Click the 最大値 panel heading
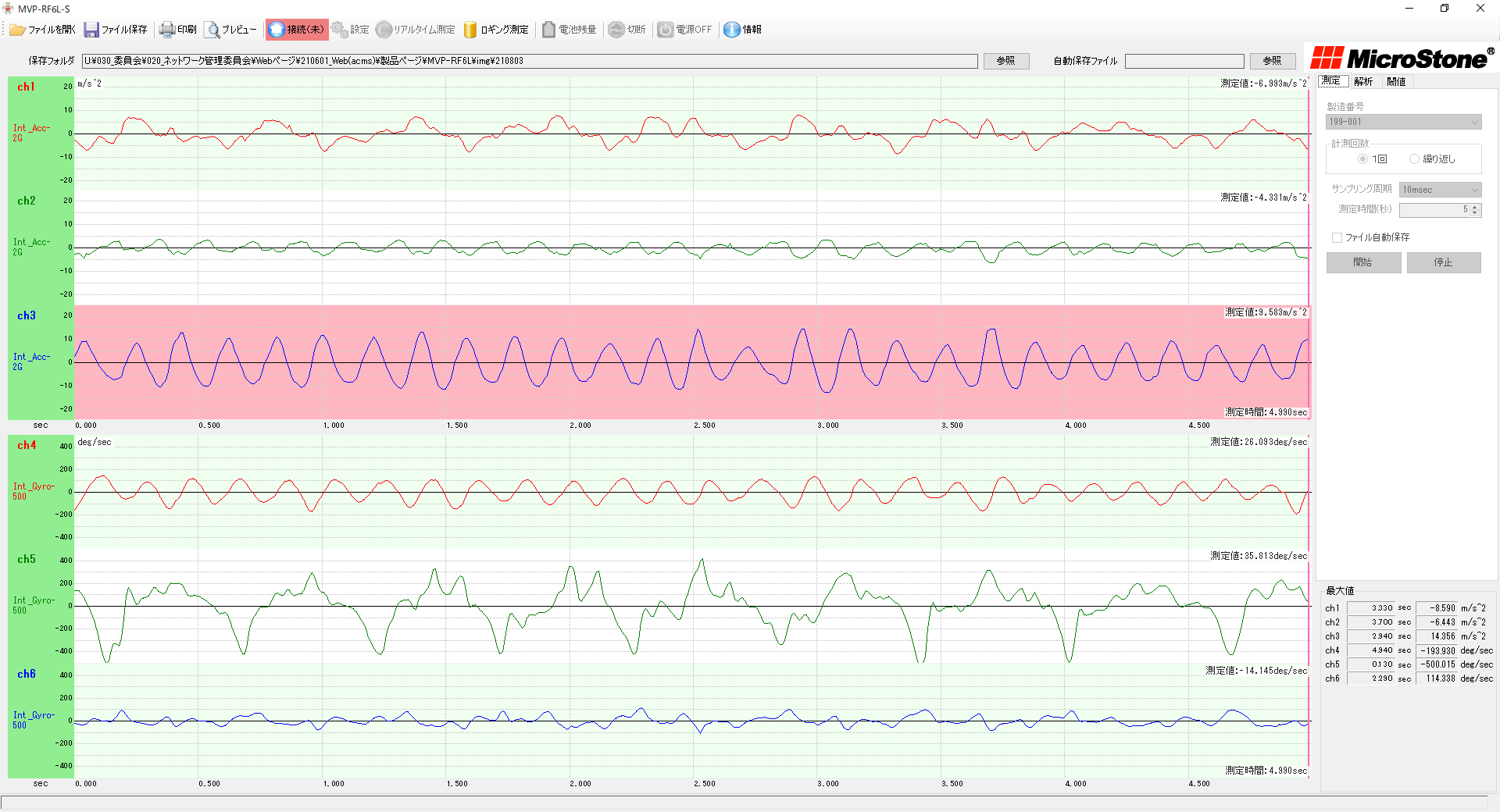The width and height of the screenshot is (1500, 812). [x=1340, y=591]
